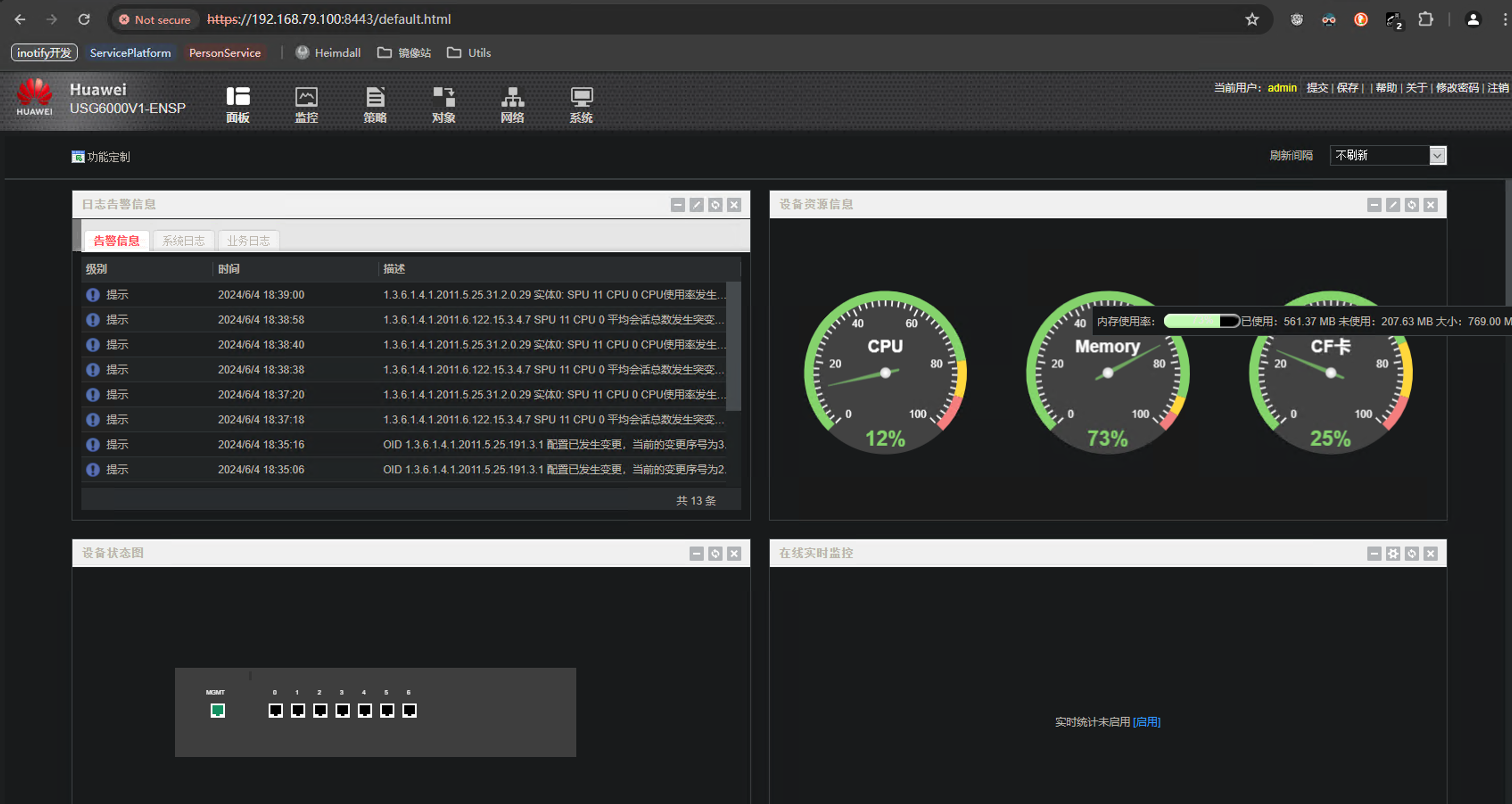Open the PersonService bookmark

tap(225, 53)
